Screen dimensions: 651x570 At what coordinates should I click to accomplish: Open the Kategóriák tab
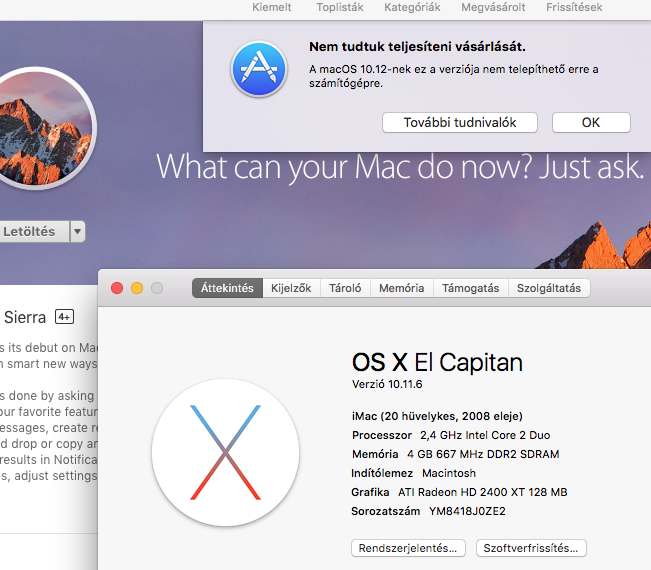(412, 7)
